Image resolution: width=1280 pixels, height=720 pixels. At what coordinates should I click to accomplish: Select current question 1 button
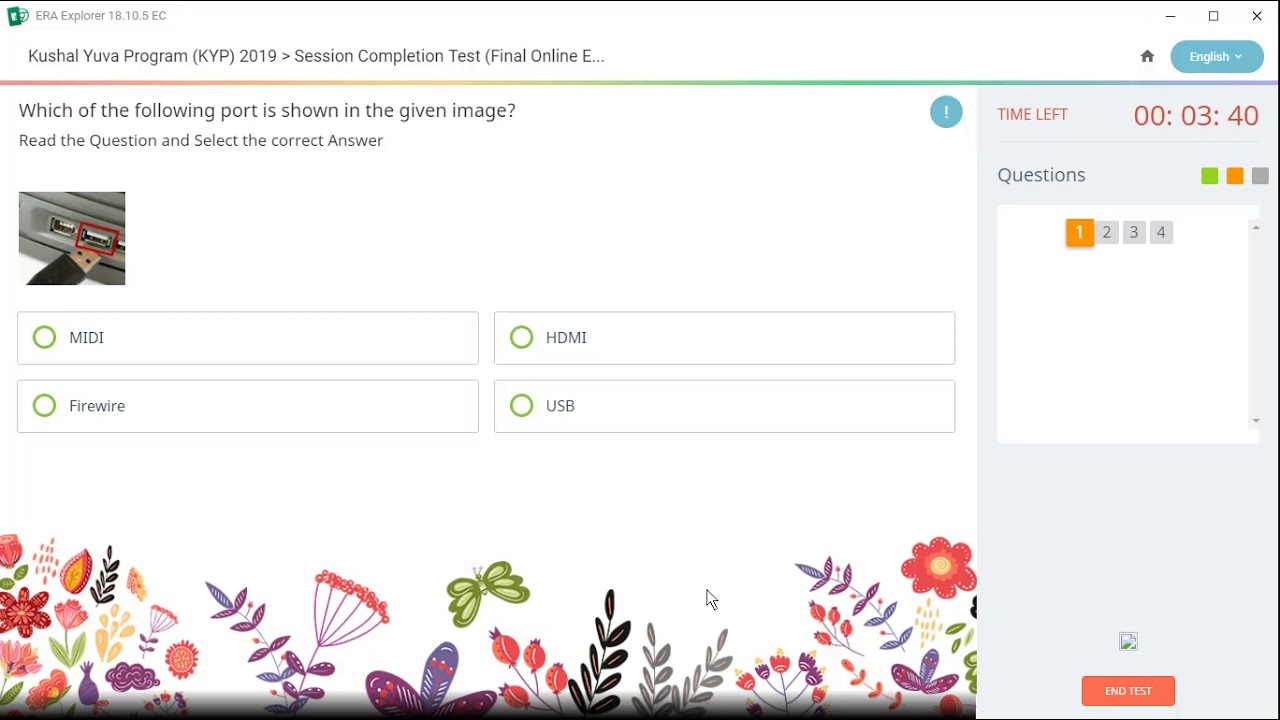tap(1079, 232)
